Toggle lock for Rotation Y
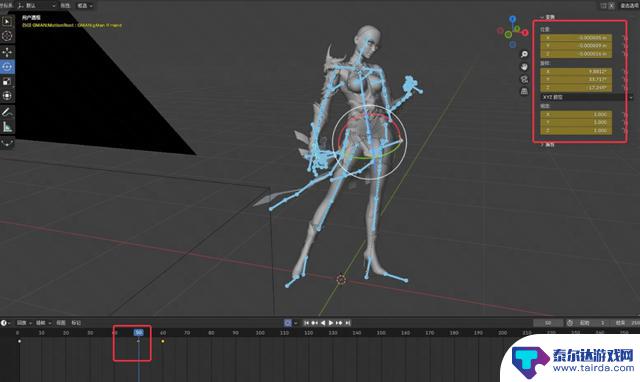640x382 pixels. (624, 80)
